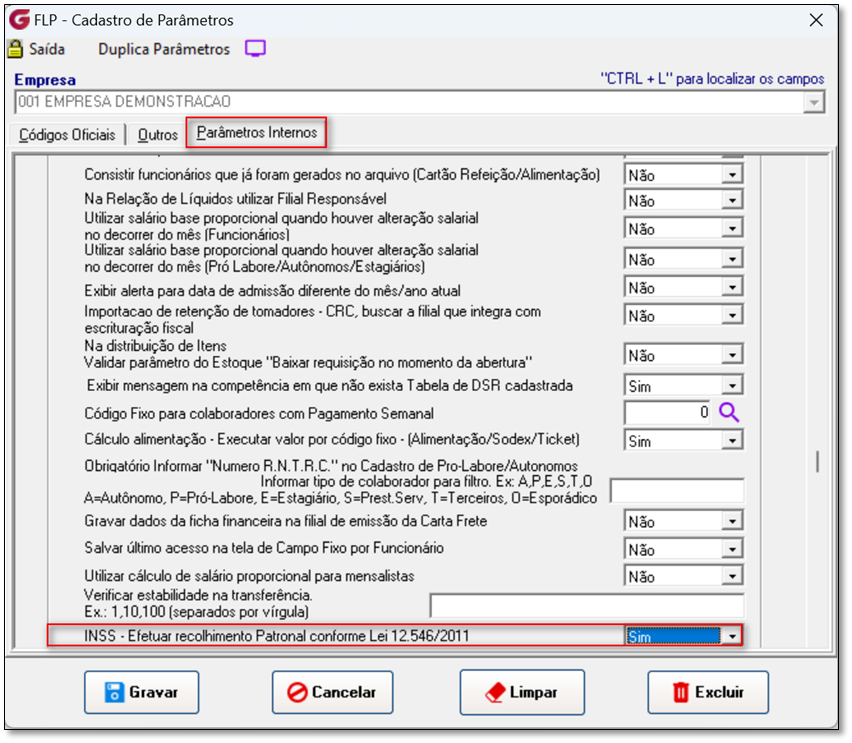Image resolution: width=852 pixels, height=743 pixels.
Task: Open Gravar dados da ficha financeira dropdown
Action: click(732, 522)
